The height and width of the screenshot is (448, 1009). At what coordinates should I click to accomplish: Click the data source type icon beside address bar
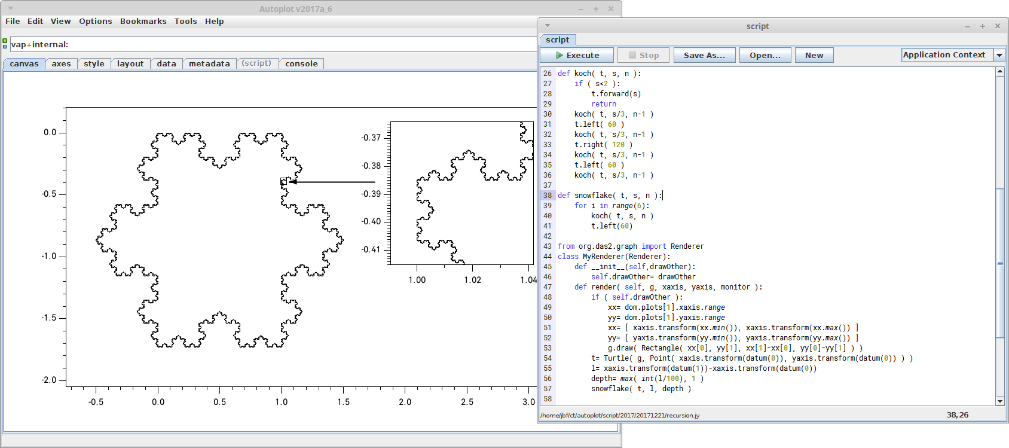(x=5, y=44)
